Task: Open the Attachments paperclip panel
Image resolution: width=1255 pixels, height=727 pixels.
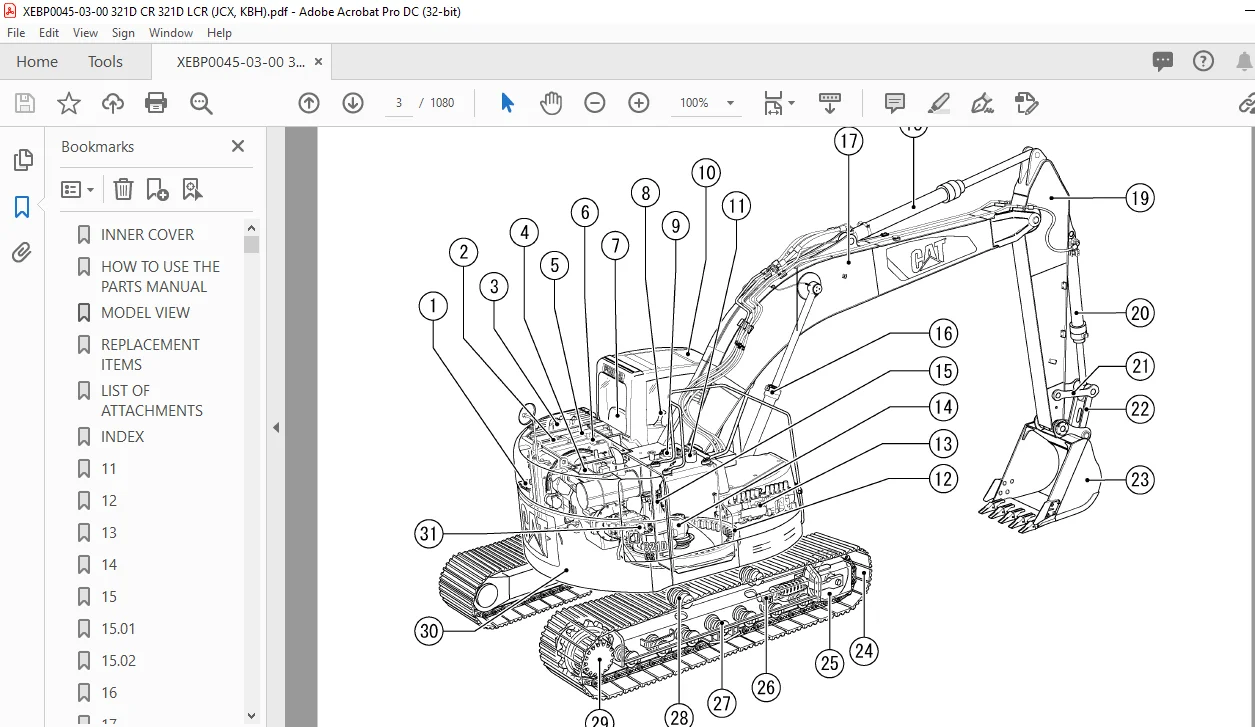Action: coord(22,253)
